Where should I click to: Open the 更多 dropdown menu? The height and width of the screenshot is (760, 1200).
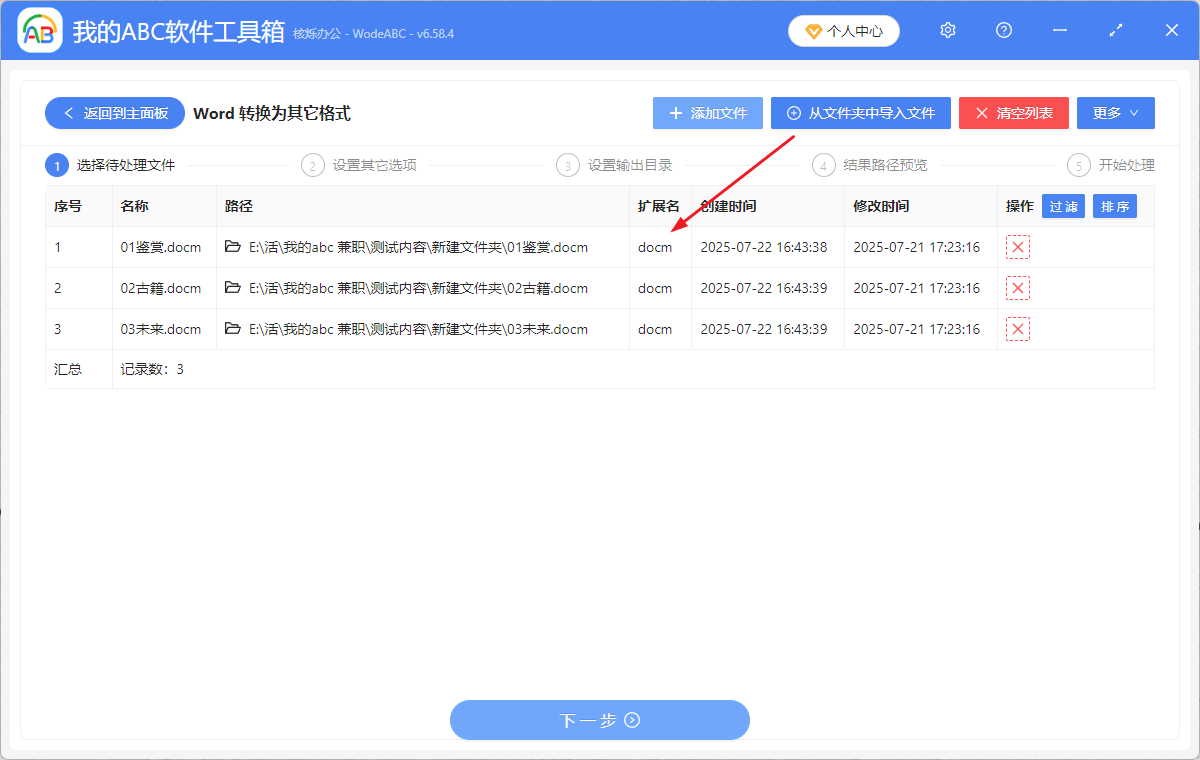1115,113
